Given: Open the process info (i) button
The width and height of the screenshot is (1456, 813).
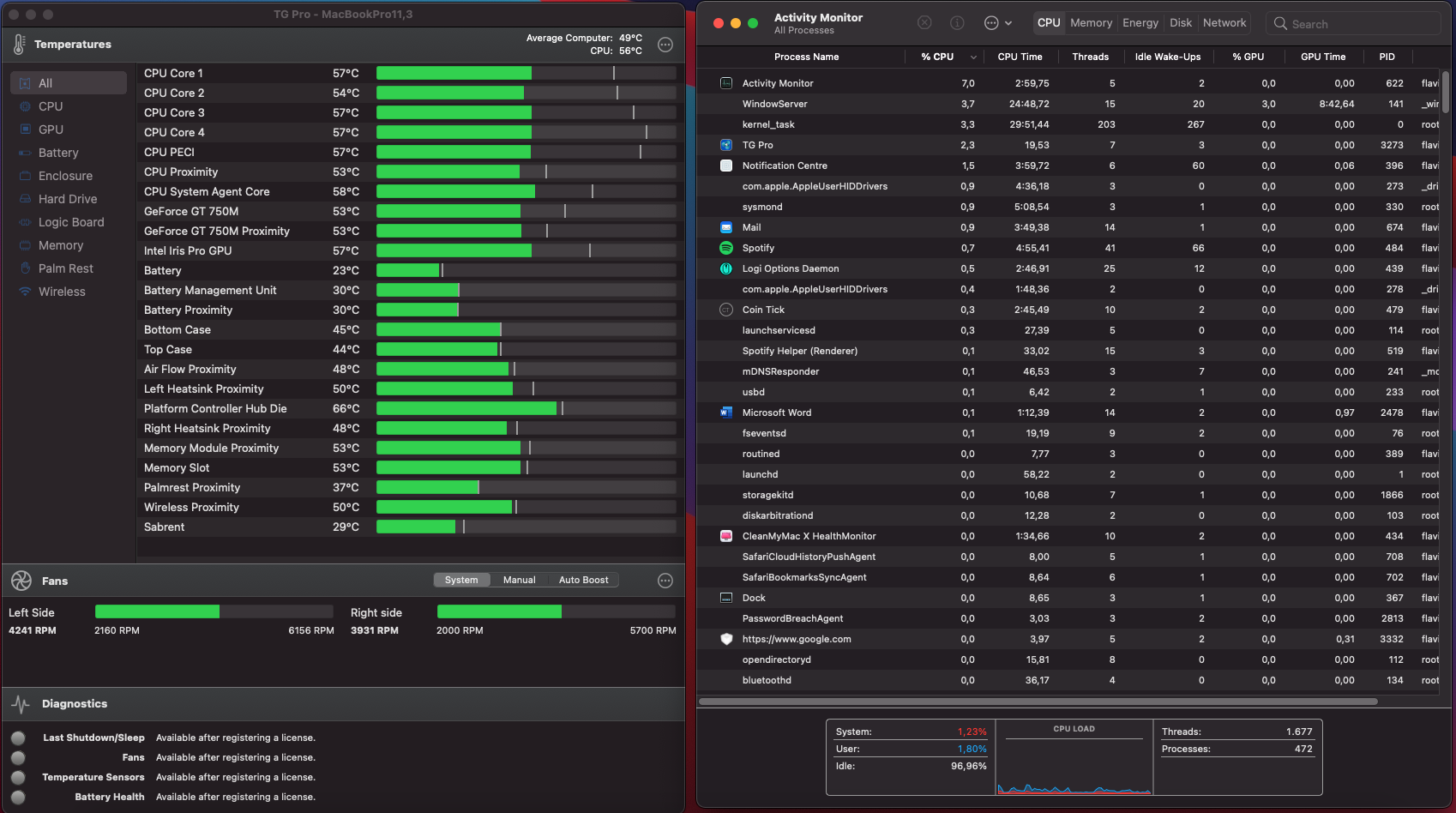Looking at the screenshot, I should 957,23.
